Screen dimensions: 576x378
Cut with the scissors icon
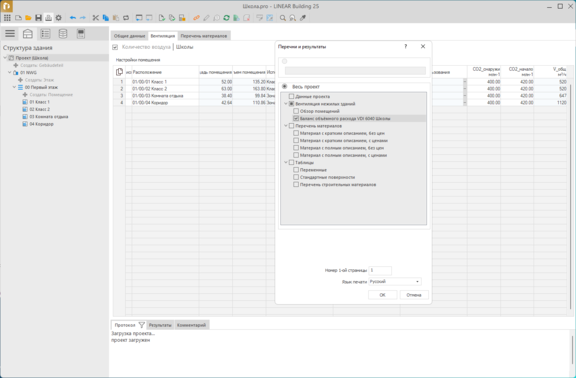(96, 18)
